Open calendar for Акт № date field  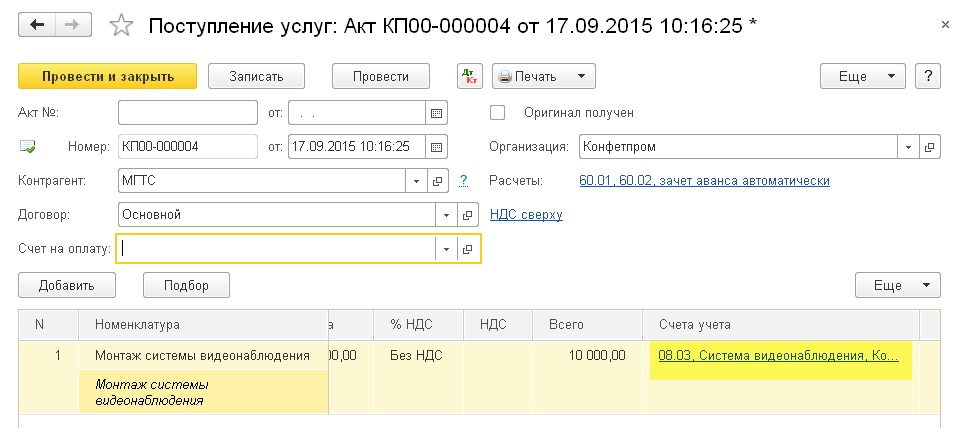436,113
